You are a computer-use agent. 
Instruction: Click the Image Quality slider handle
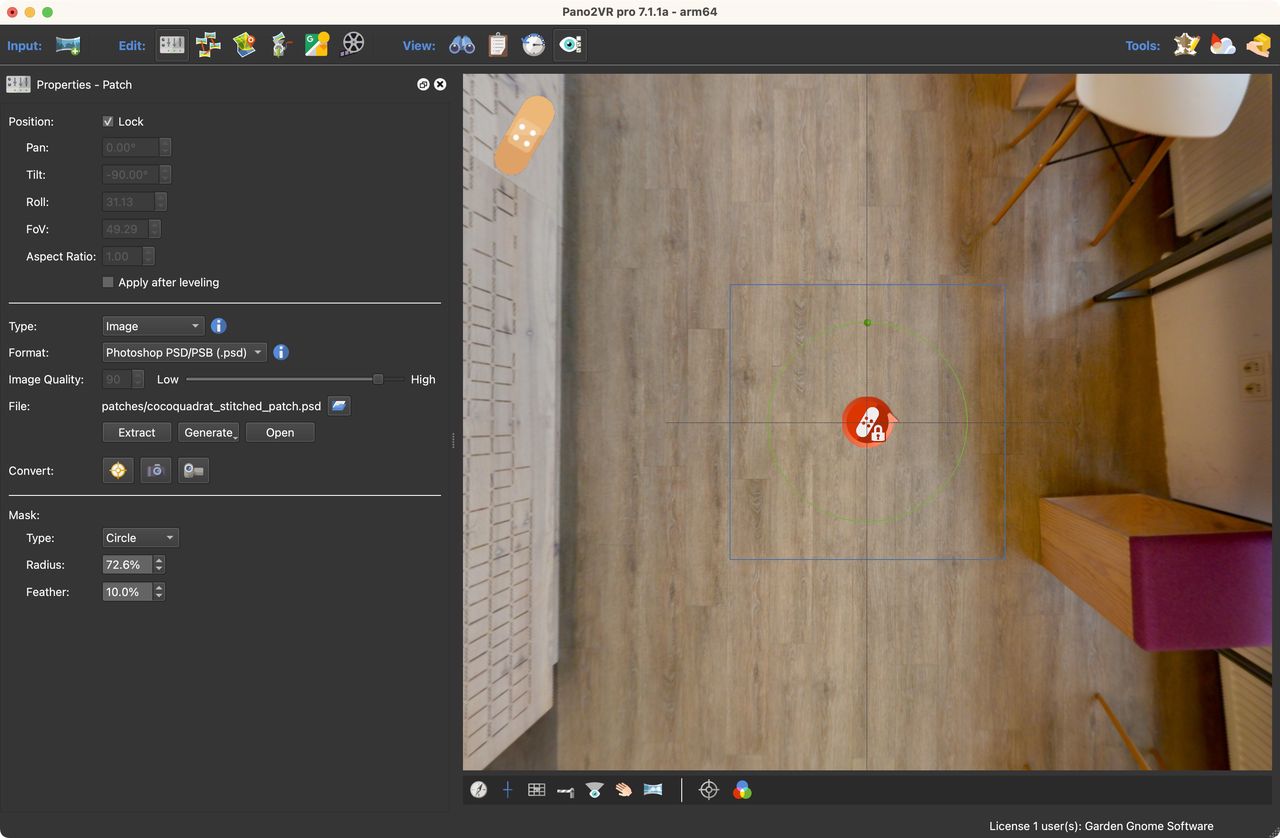coord(378,379)
